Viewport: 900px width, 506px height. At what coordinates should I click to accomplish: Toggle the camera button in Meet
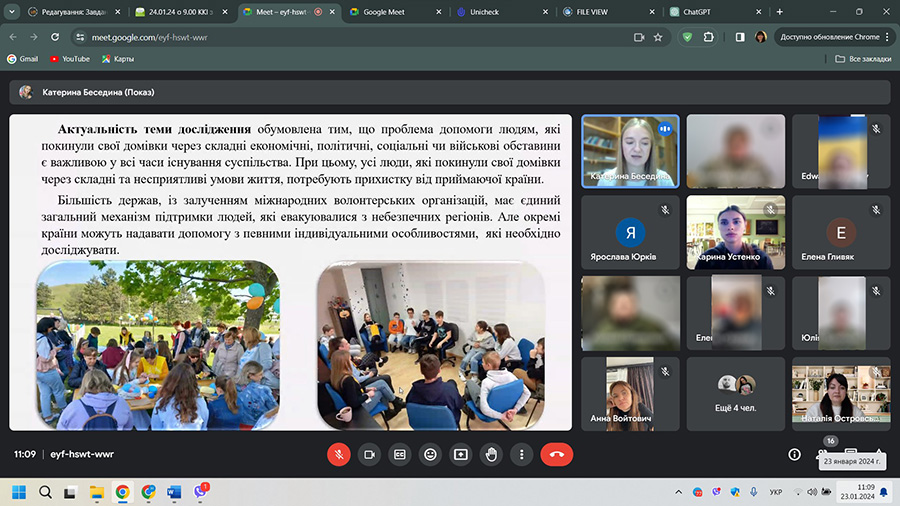click(x=369, y=454)
